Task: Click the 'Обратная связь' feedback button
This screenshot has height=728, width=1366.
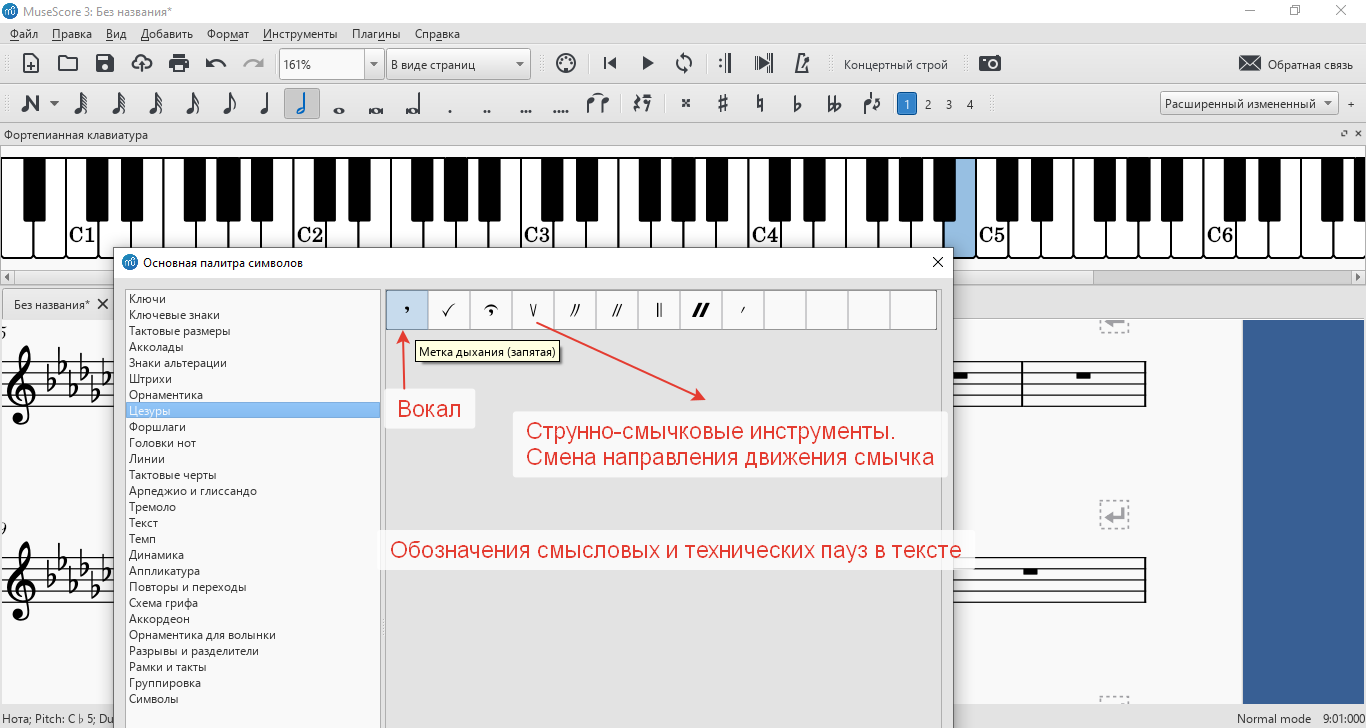Action: pyautogui.click(x=1296, y=64)
